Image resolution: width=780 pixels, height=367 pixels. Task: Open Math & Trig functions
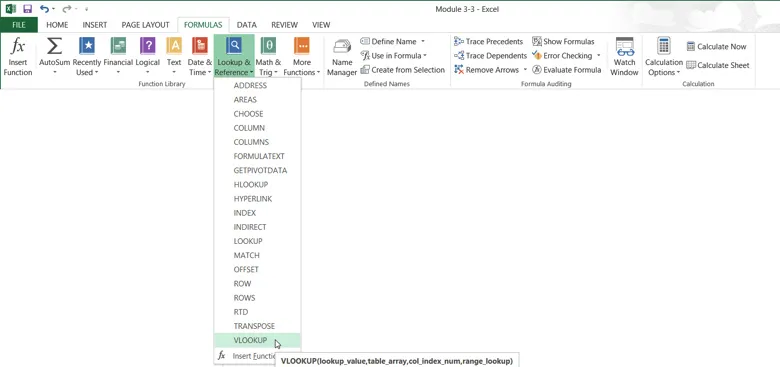pos(268,57)
